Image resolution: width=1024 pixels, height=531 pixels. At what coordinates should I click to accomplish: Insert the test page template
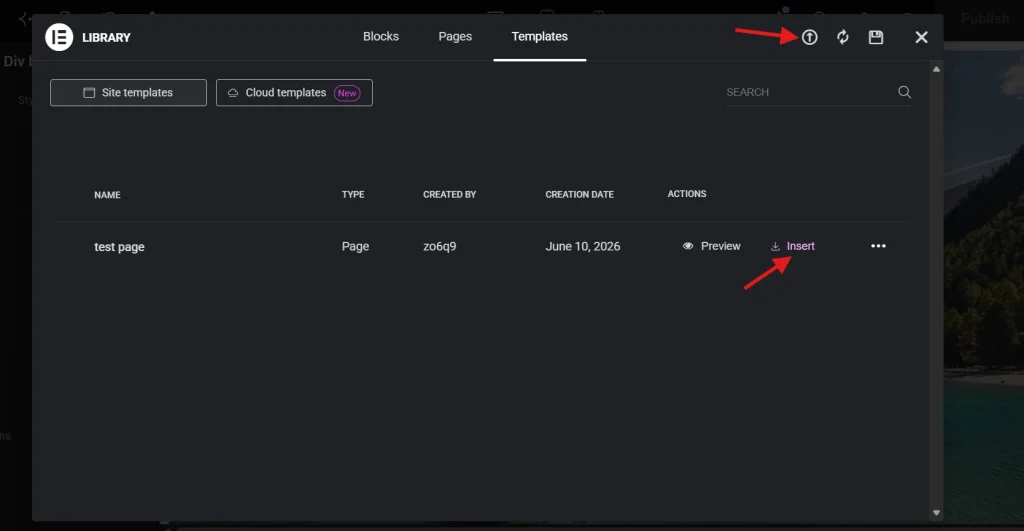pyautogui.click(x=792, y=246)
